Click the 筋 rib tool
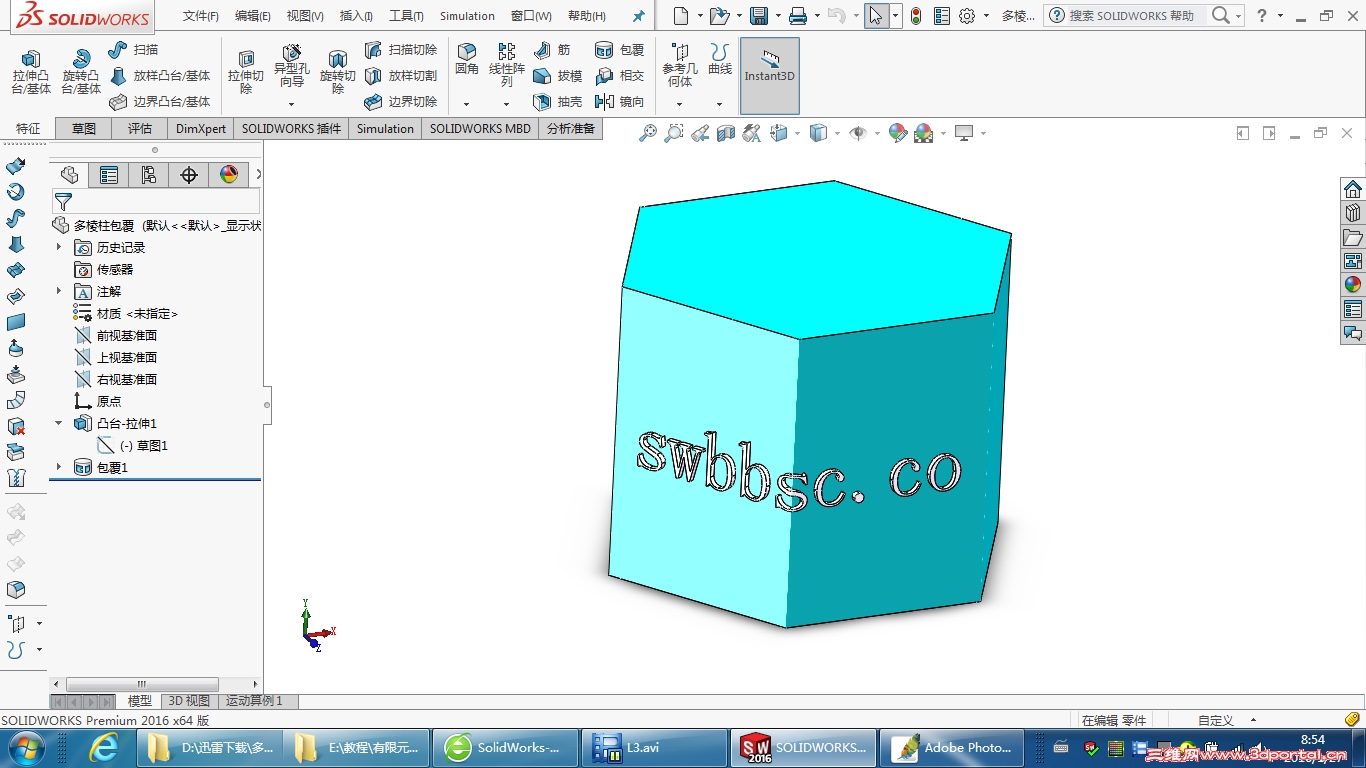Viewport: 1366px width, 768px height. [x=552, y=50]
